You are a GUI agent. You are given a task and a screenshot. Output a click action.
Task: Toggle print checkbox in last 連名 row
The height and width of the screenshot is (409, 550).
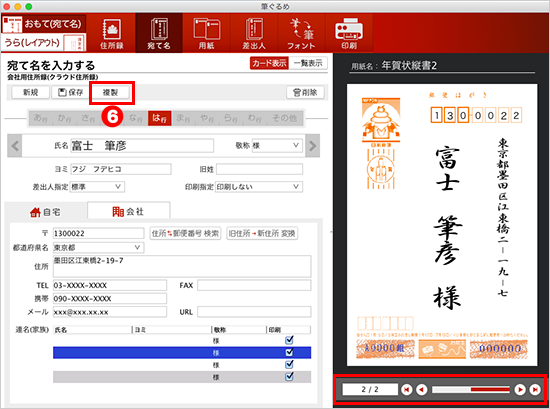coord(289,377)
